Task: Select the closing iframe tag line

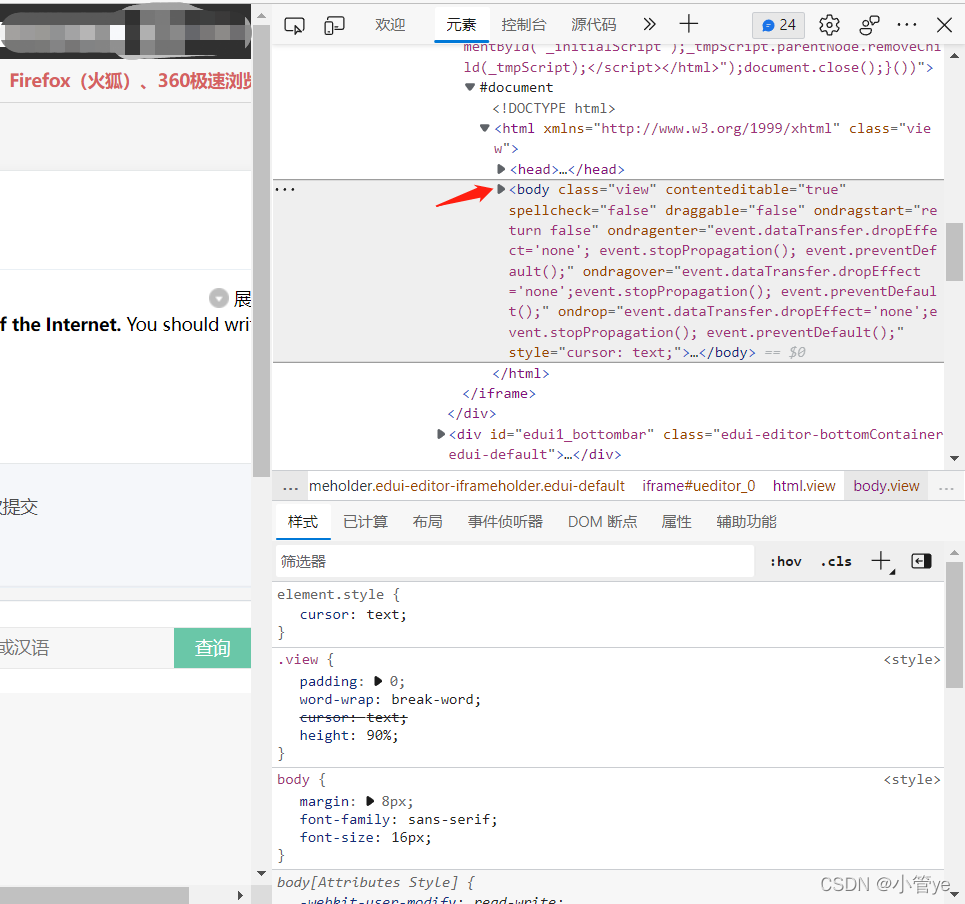Action: (499, 394)
